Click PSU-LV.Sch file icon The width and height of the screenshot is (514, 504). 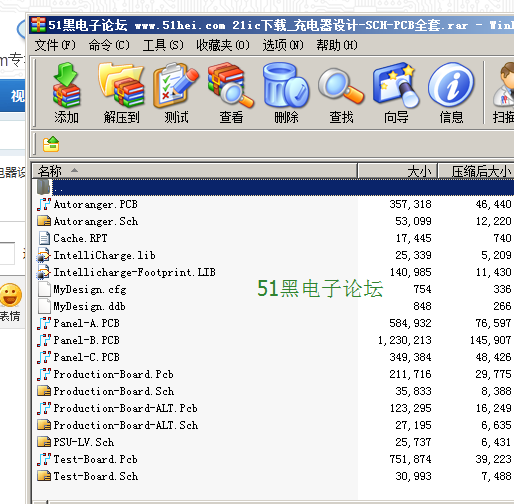point(44,442)
